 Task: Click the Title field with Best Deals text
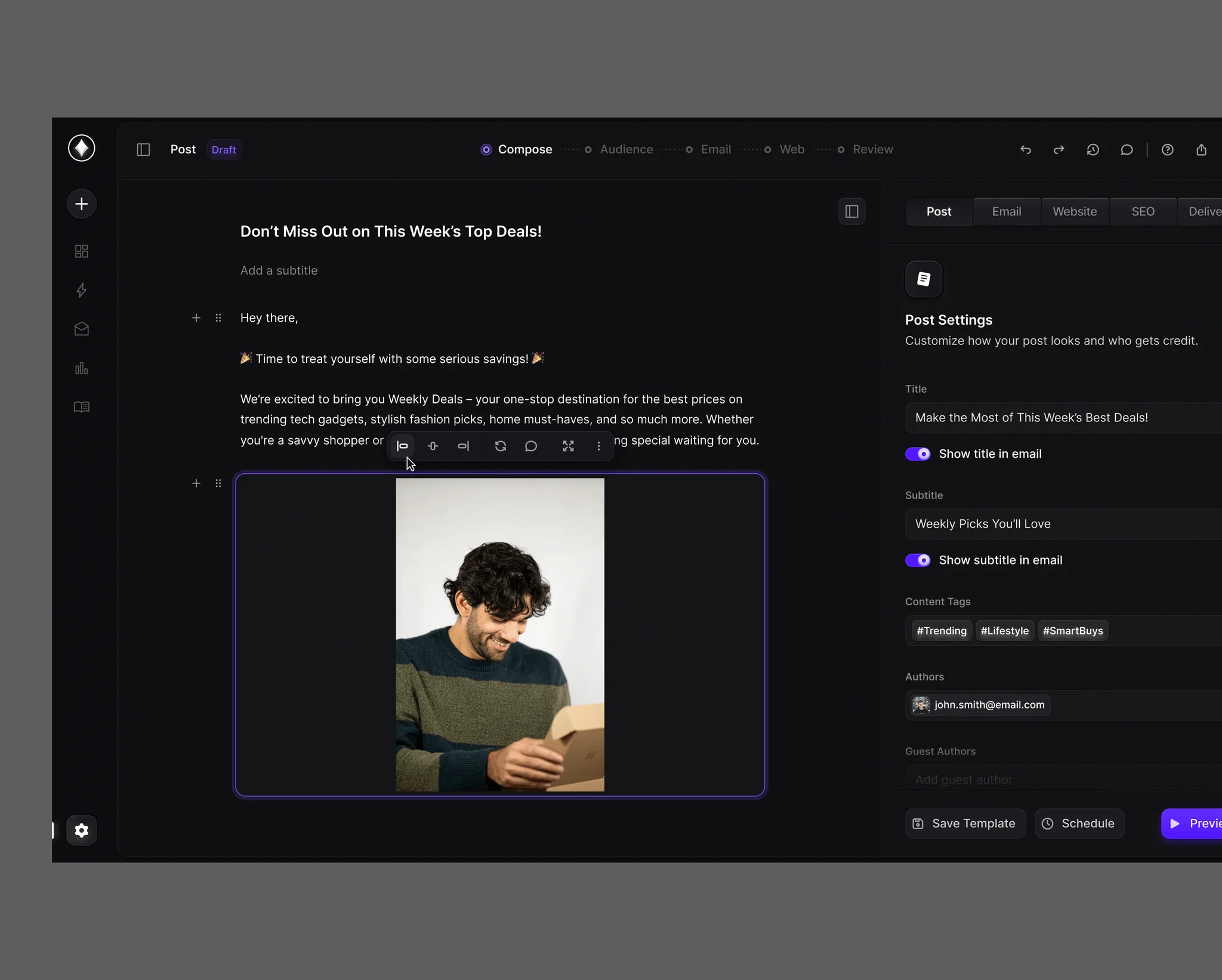click(1063, 418)
